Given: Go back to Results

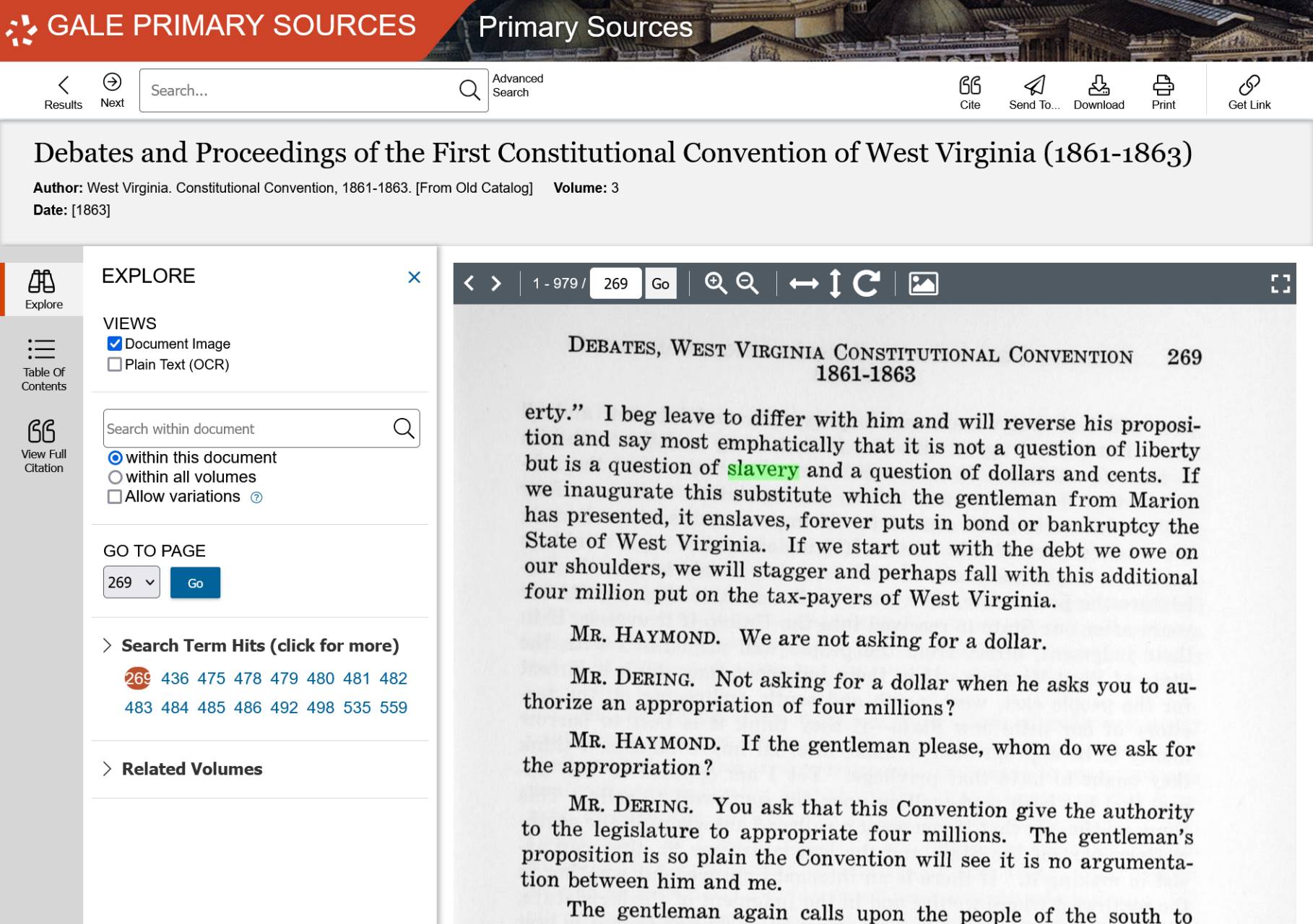Looking at the screenshot, I should tap(63, 92).
